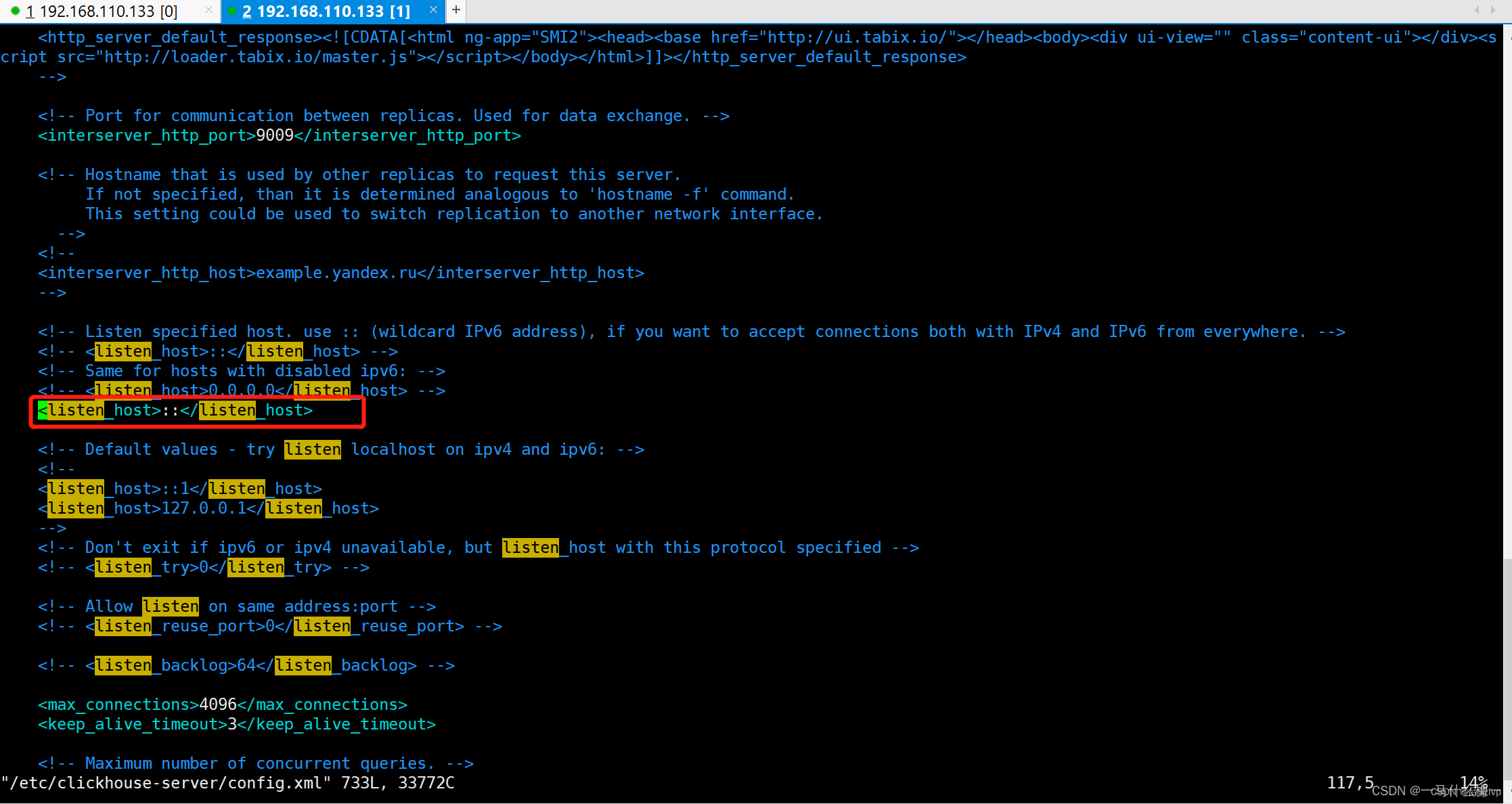Click tab scroll right arrow
The width and height of the screenshot is (1512, 804).
[1493, 10]
